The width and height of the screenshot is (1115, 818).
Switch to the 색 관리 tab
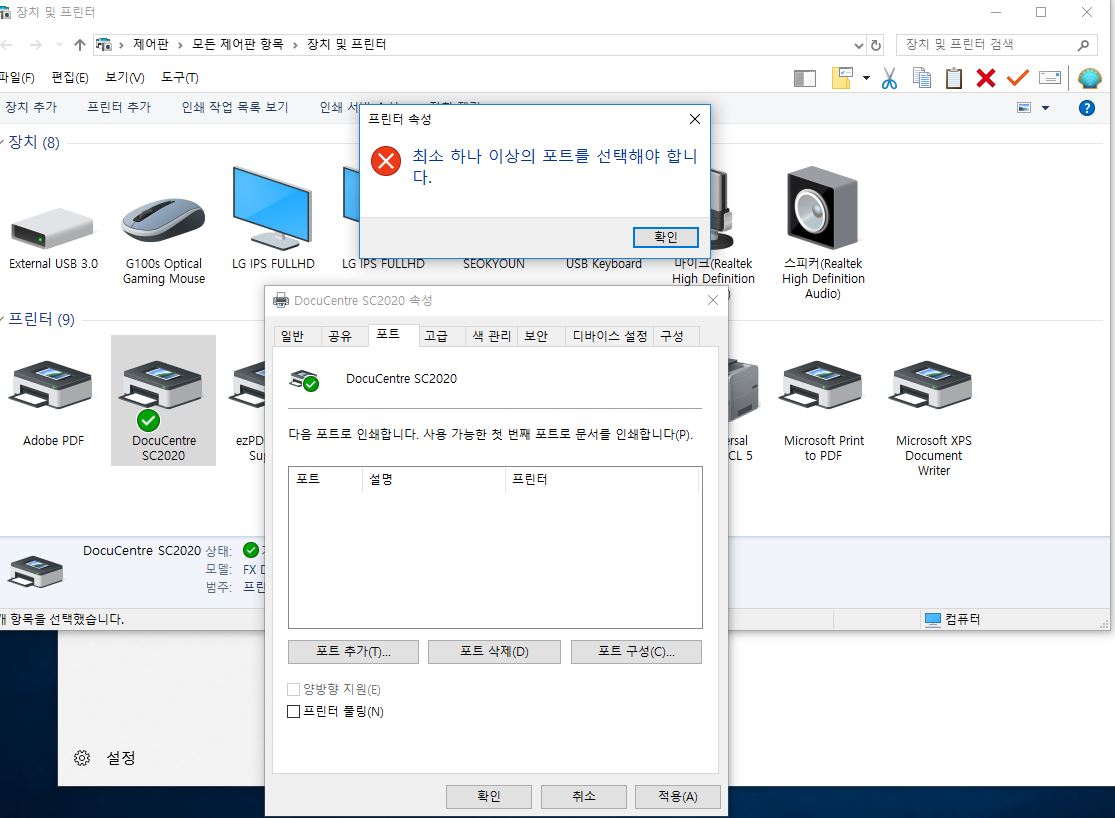pos(490,336)
